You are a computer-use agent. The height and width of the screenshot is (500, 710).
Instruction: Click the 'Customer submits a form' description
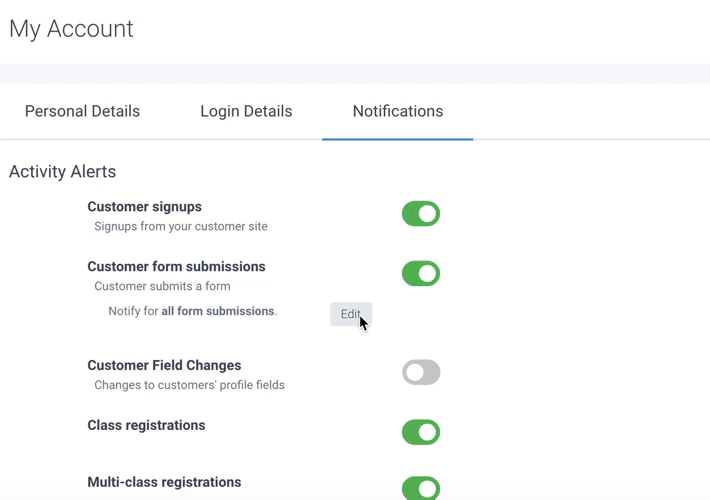[x=162, y=287]
